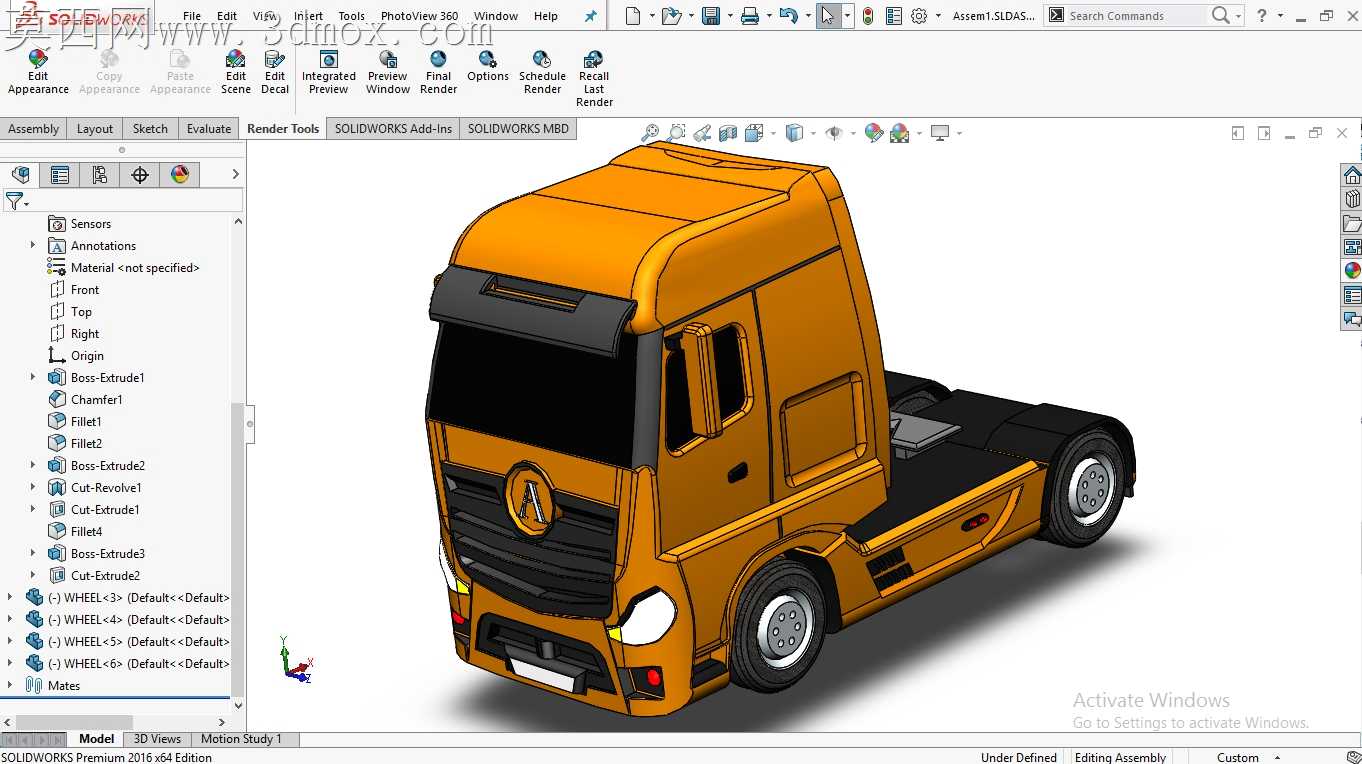This screenshot has width=1362, height=764.
Task: Open the display style dropdown arrow
Action: 813,133
